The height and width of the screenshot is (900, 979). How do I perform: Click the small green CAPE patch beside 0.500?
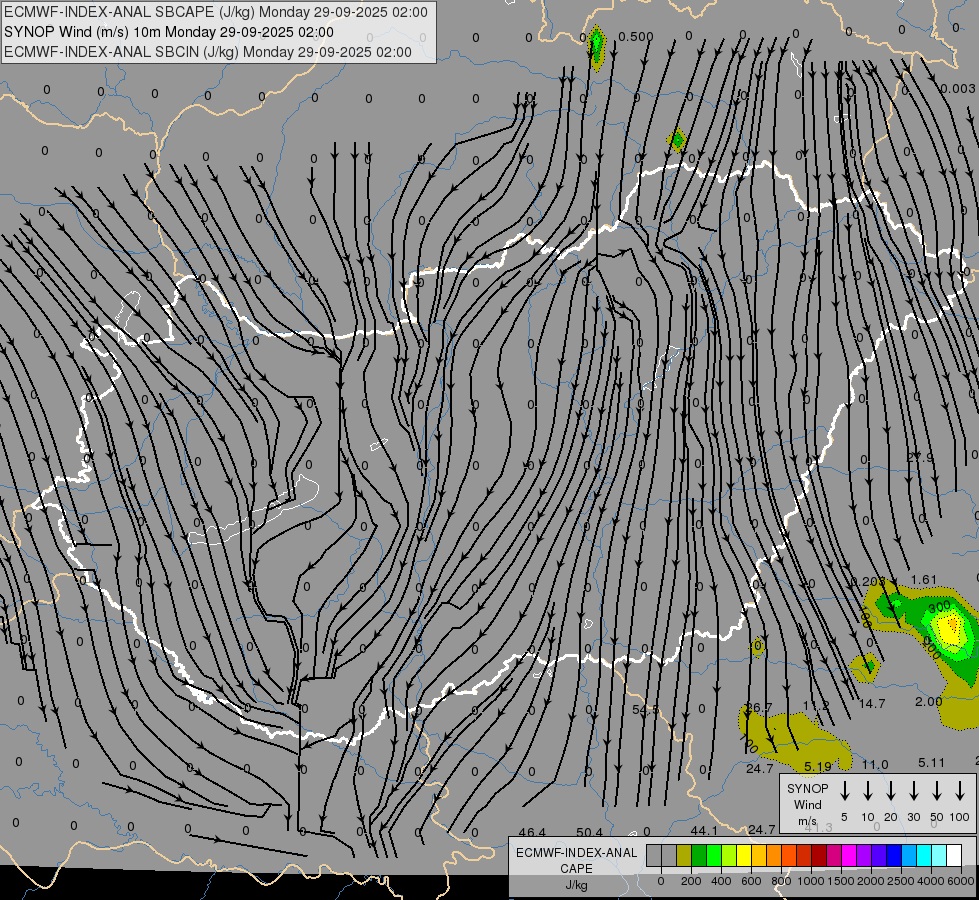pyautogui.click(x=597, y=47)
